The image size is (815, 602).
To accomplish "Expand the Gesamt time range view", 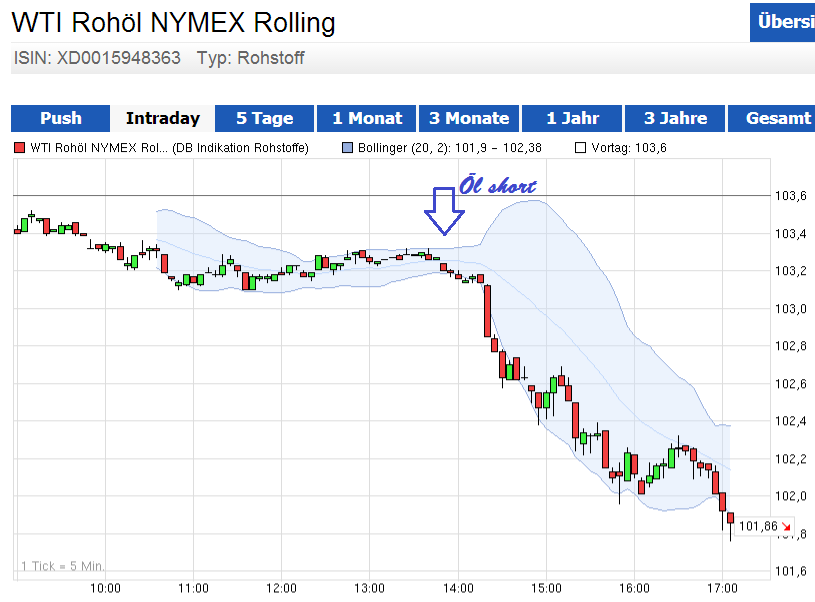I will coord(777,118).
